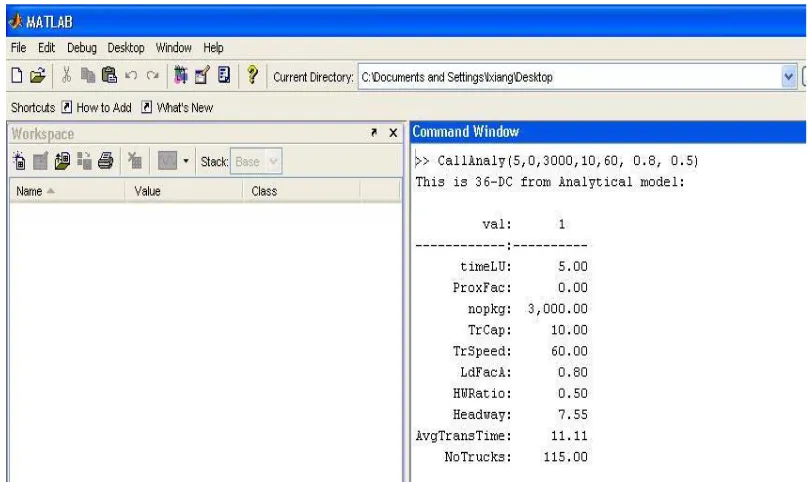Click the ProxFac label
This screenshot has width=808, height=482.
(x=482, y=288)
